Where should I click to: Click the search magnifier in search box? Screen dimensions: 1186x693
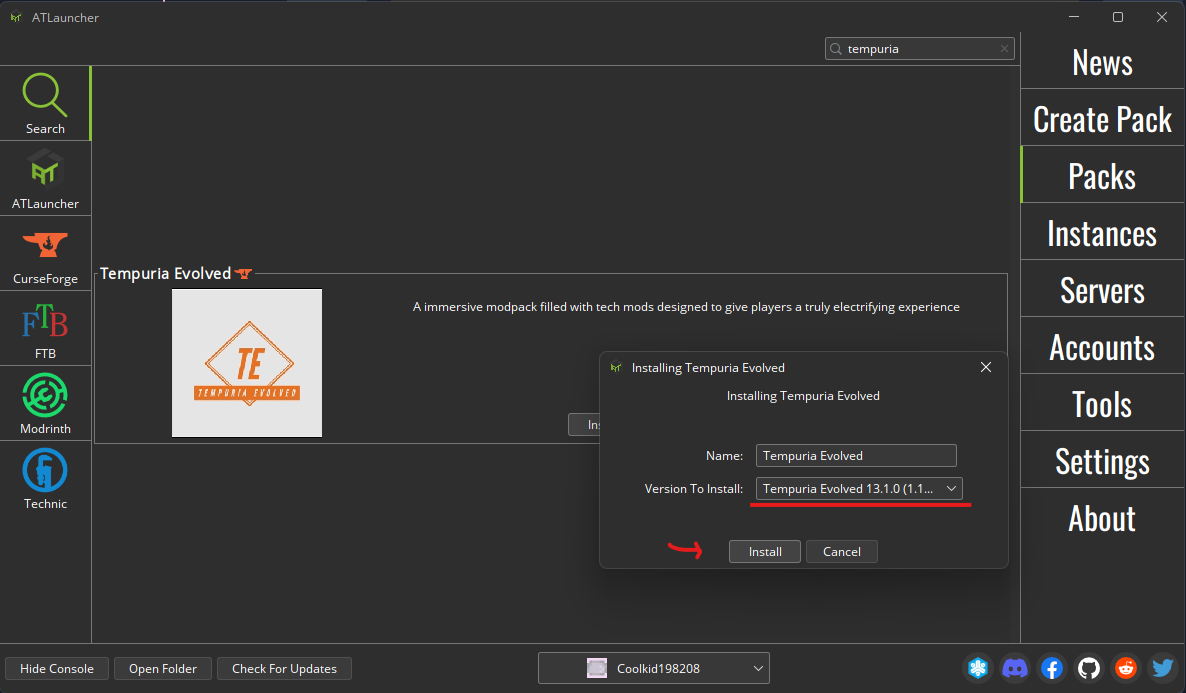pos(836,49)
